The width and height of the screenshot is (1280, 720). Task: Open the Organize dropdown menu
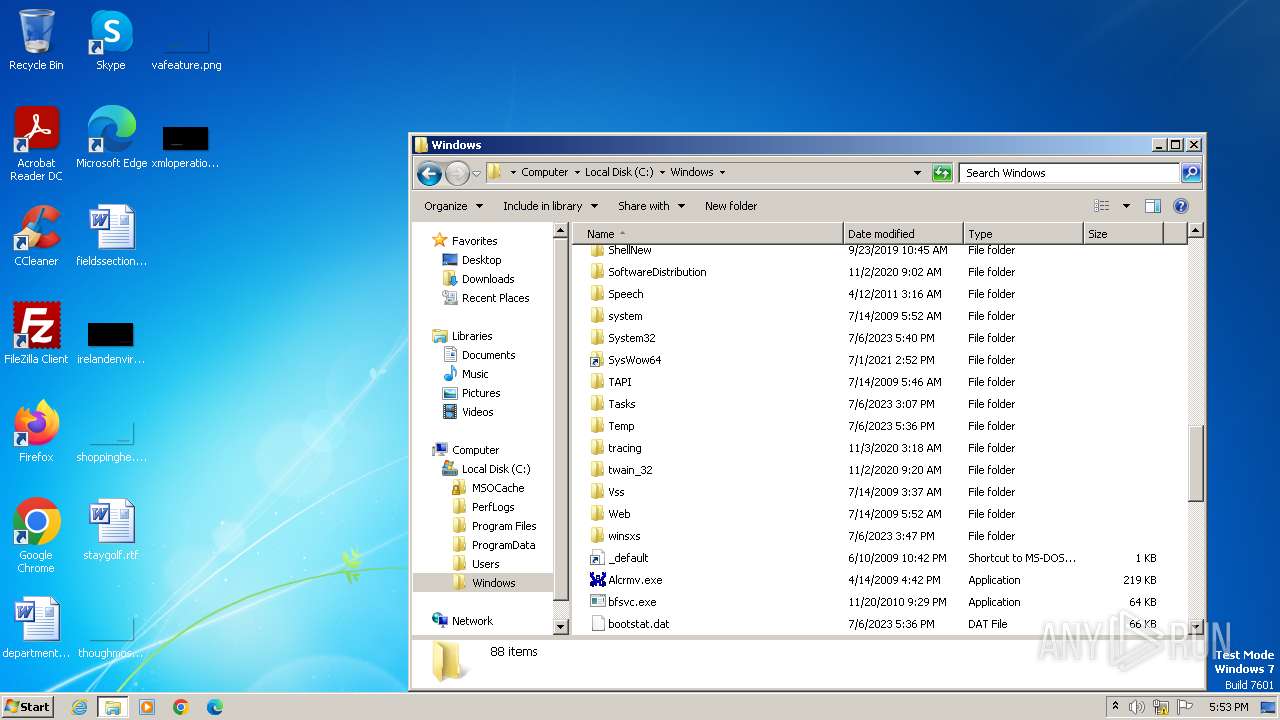[x=454, y=206]
